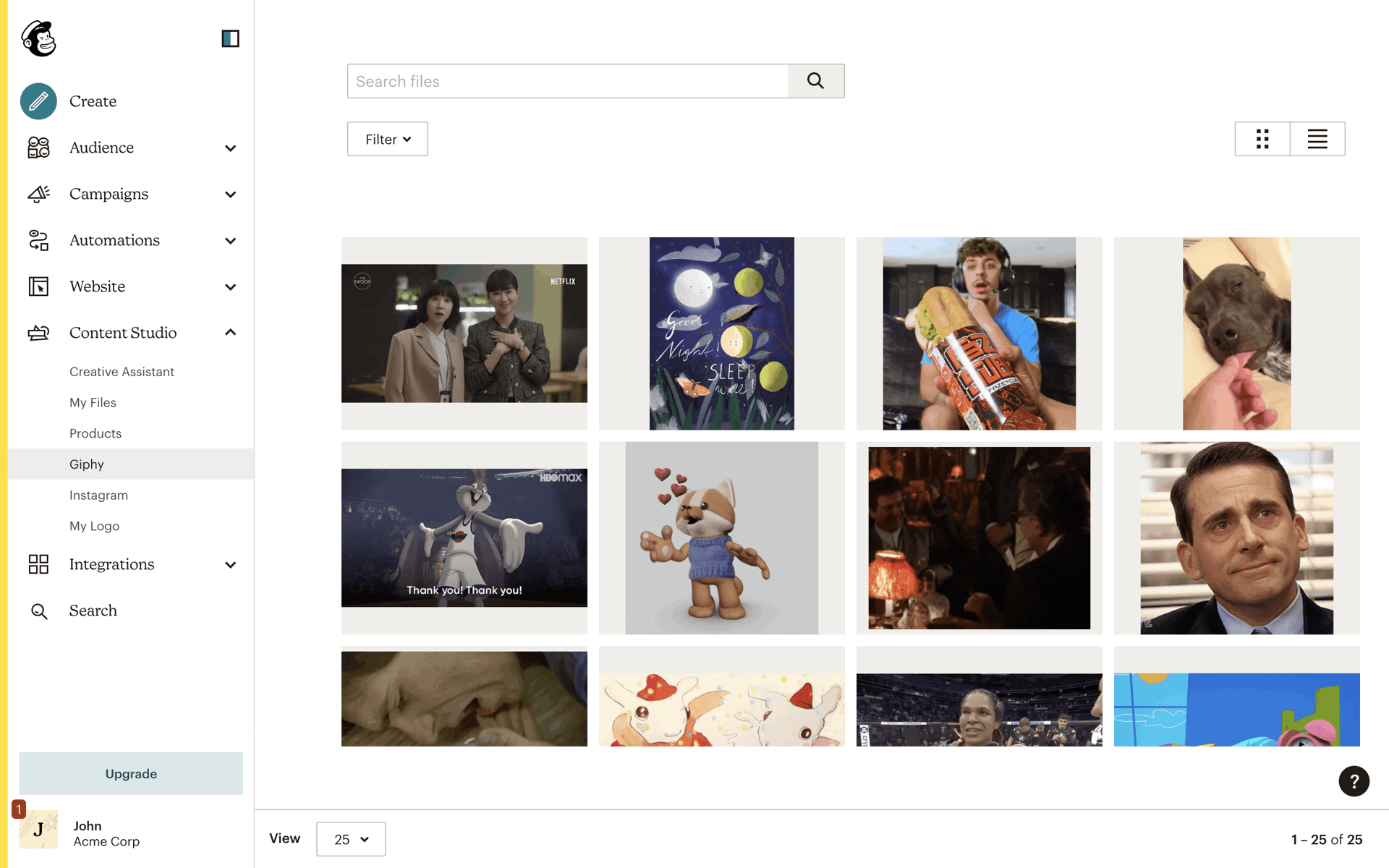Screen dimensions: 1389x868
Task: Click the search files magnifier button
Action: (816, 81)
